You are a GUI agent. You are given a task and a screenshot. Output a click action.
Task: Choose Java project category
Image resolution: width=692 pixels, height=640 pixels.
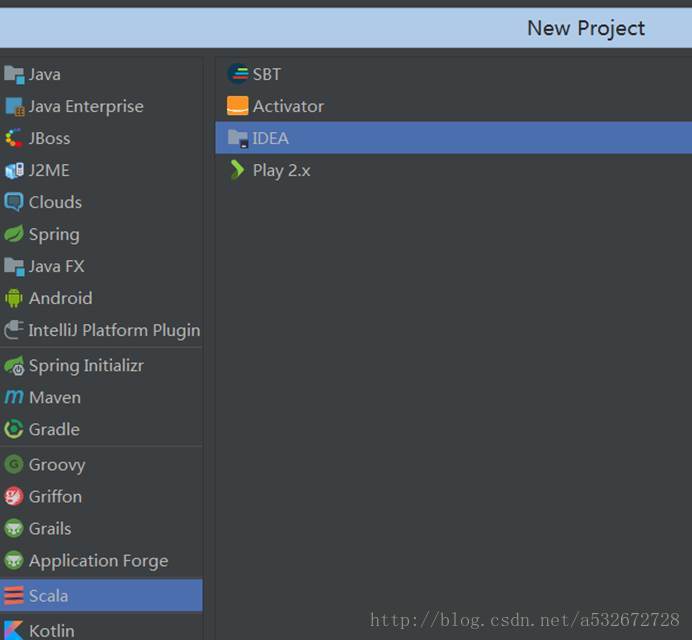pos(44,74)
